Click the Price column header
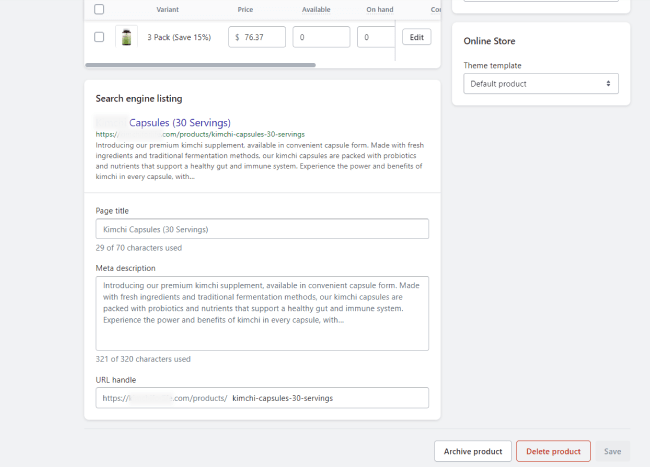 coord(245,10)
